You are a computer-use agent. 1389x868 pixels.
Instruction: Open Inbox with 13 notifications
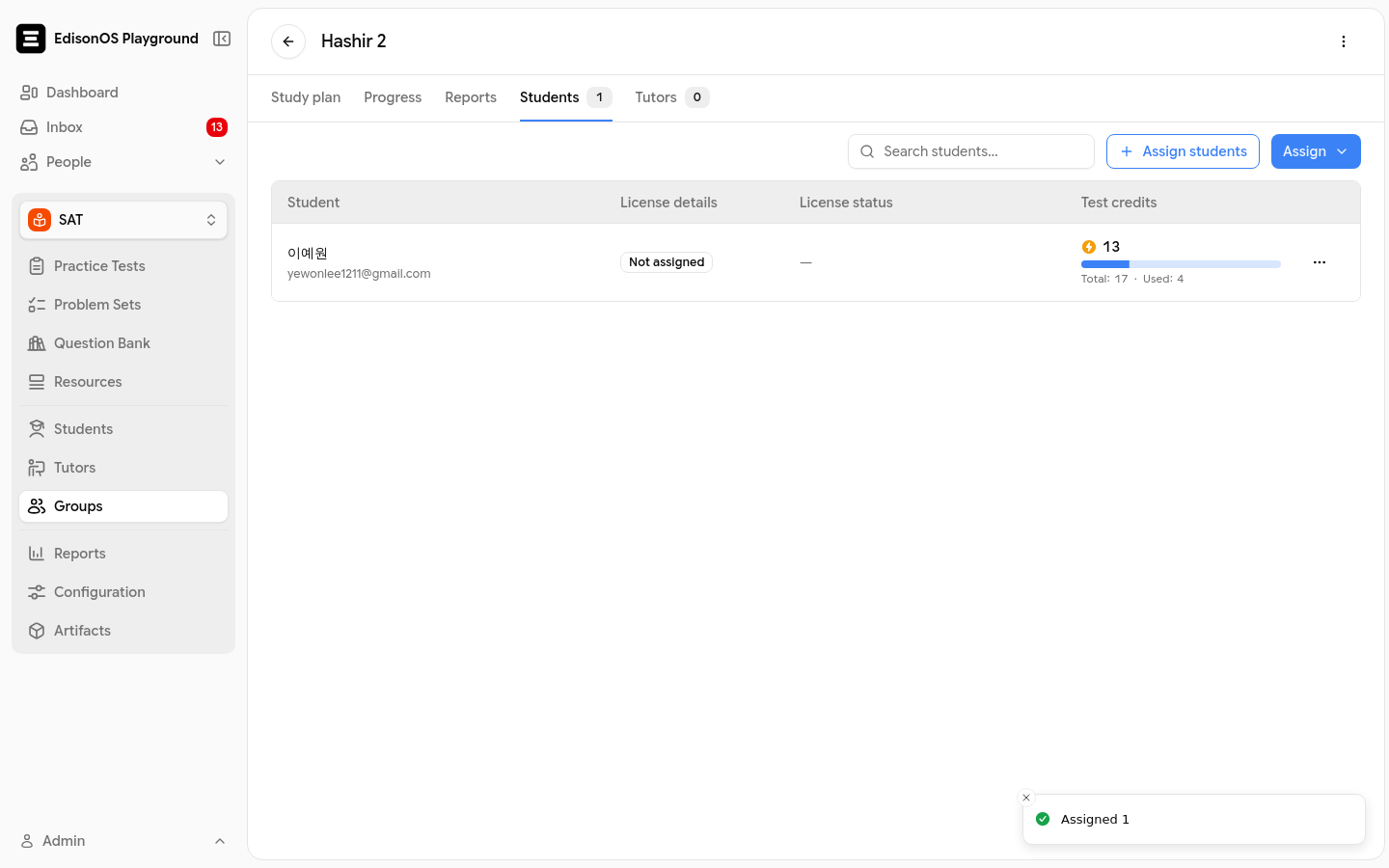pos(123,127)
